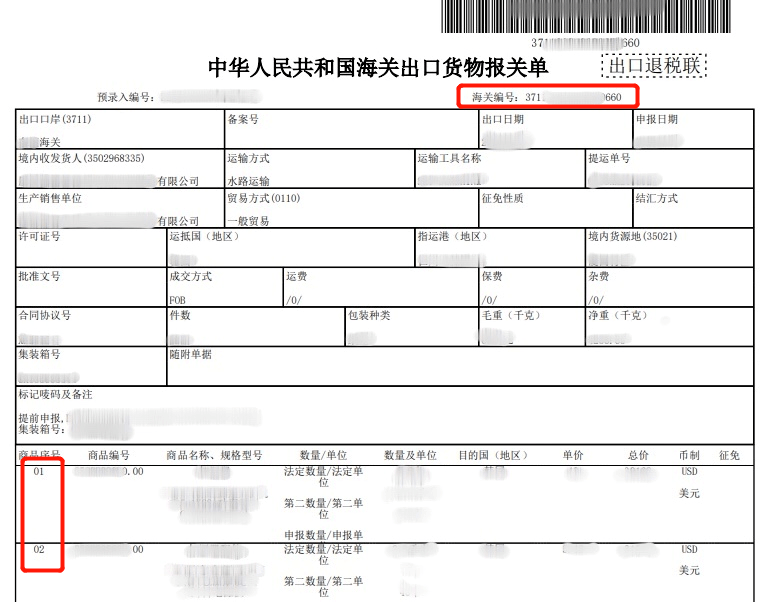Click item sequence number 02

click(x=39, y=549)
